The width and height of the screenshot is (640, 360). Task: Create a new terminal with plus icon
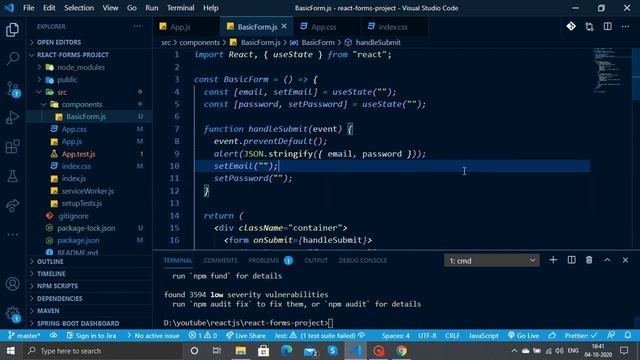(553, 260)
